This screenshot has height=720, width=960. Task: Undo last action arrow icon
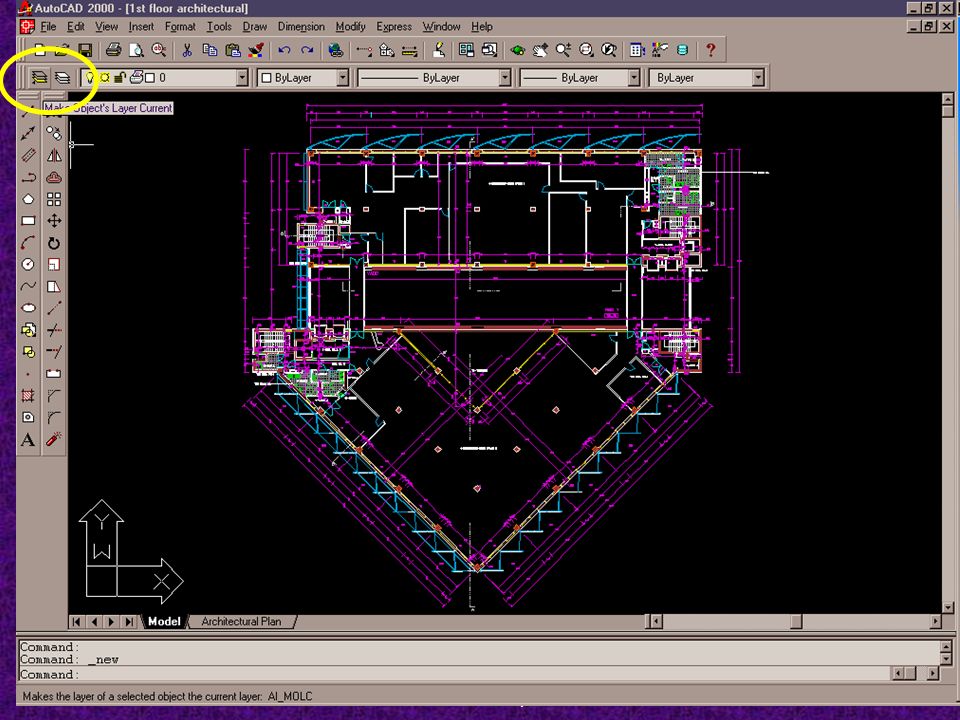pyautogui.click(x=284, y=50)
